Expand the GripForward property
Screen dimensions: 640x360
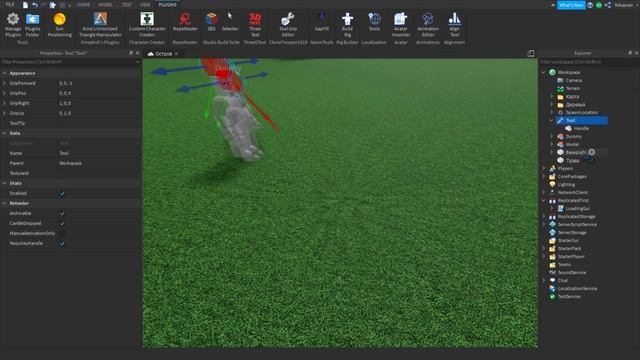[4, 83]
